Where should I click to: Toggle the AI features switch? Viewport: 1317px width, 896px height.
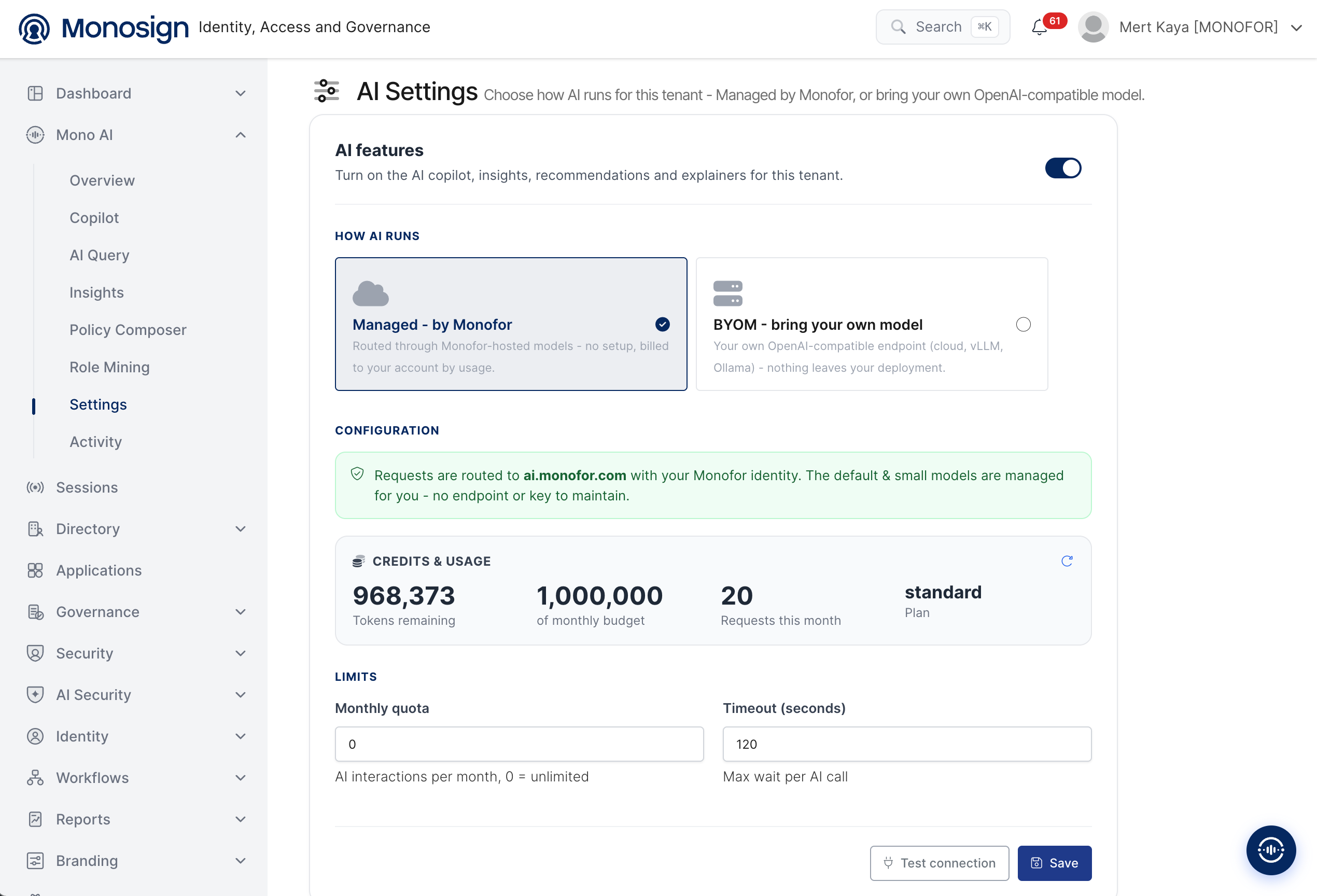pos(1063,169)
